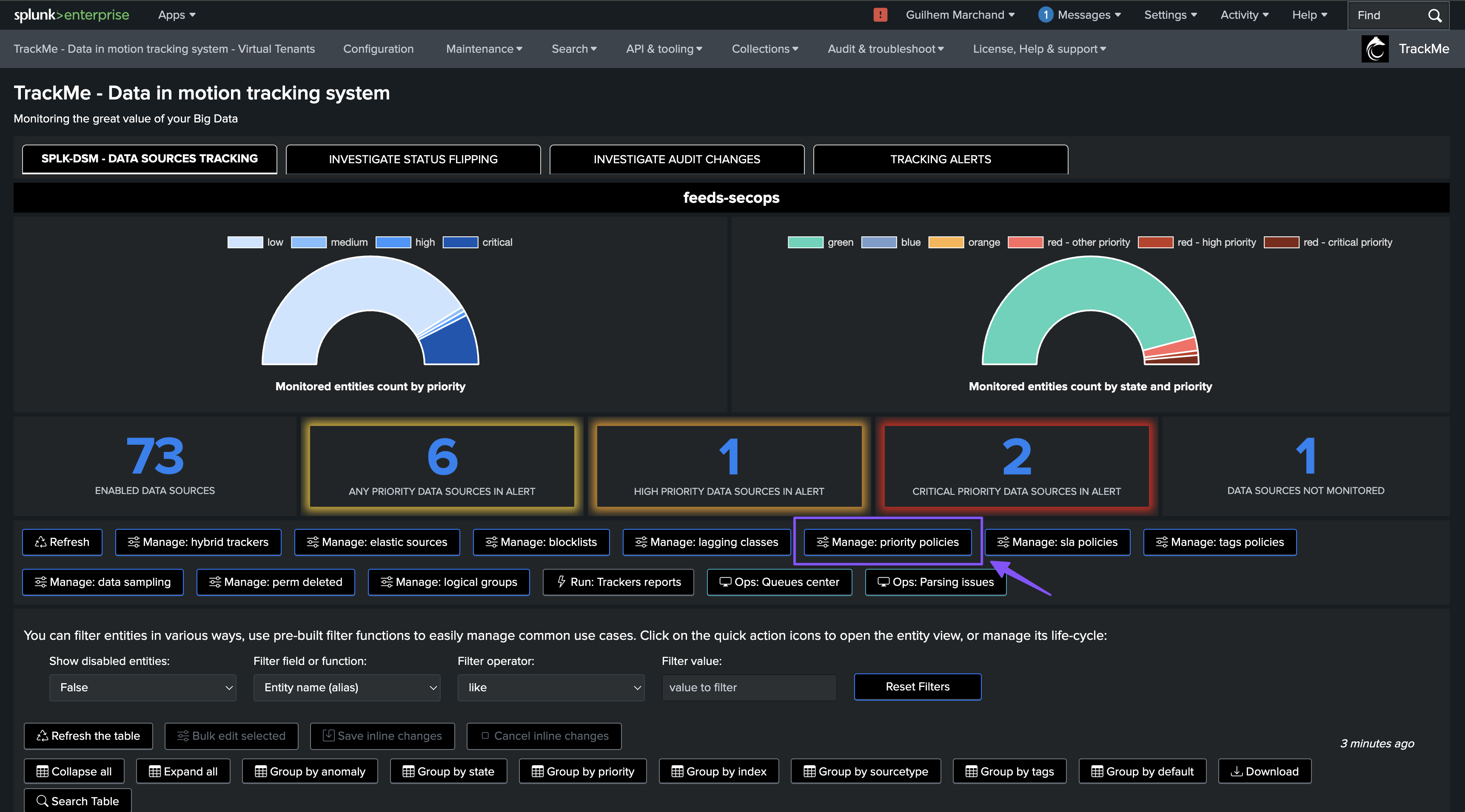Click Virtual Tenants navigation link
The image size is (1465, 812).
(x=164, y=49)
